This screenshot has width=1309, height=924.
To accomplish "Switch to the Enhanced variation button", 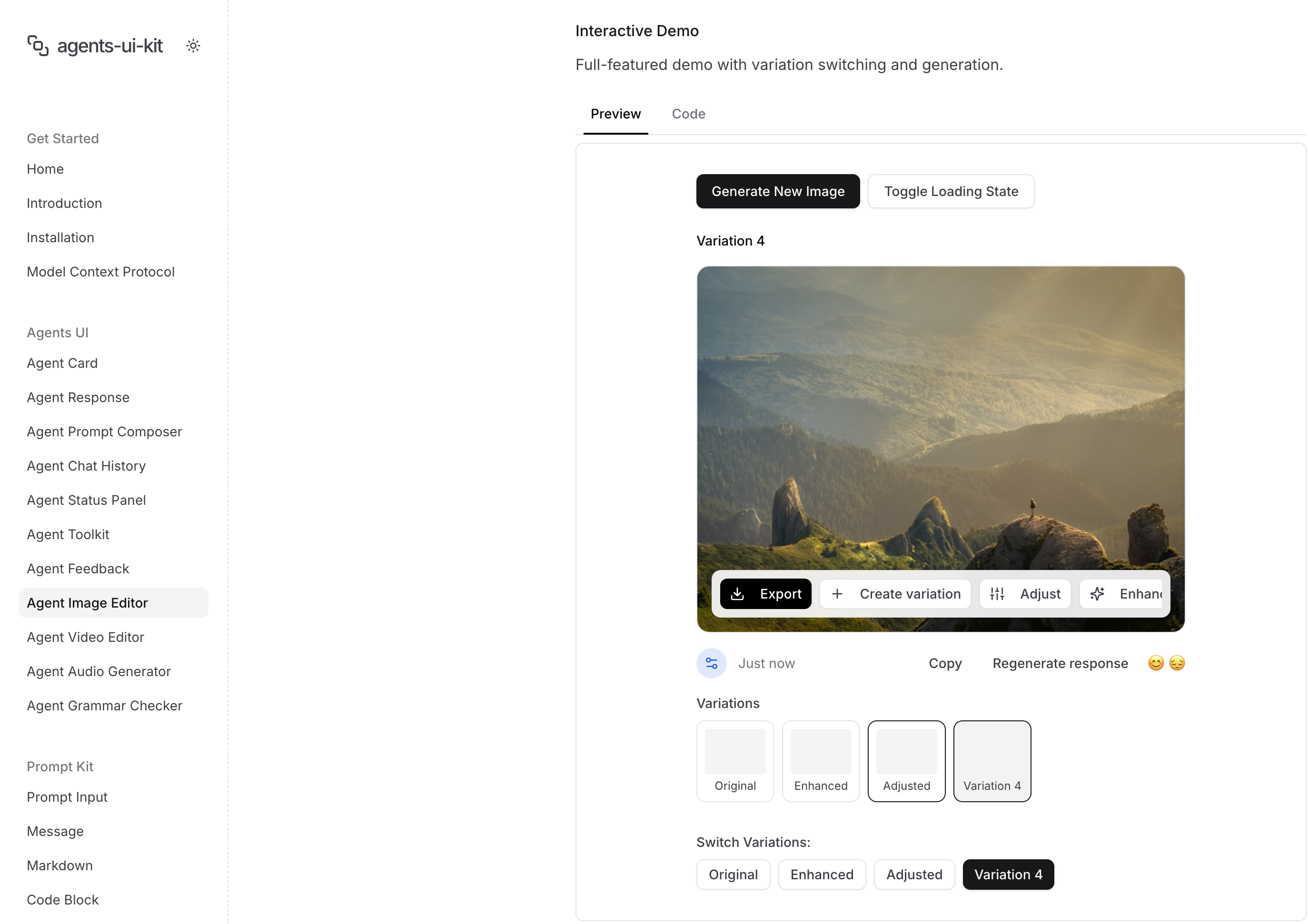I will point(822,875).
